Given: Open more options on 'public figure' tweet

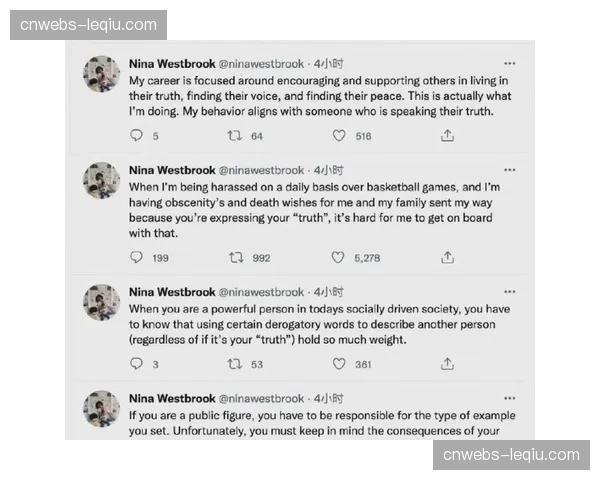Looking at the screenshot, I should [510, 398].
